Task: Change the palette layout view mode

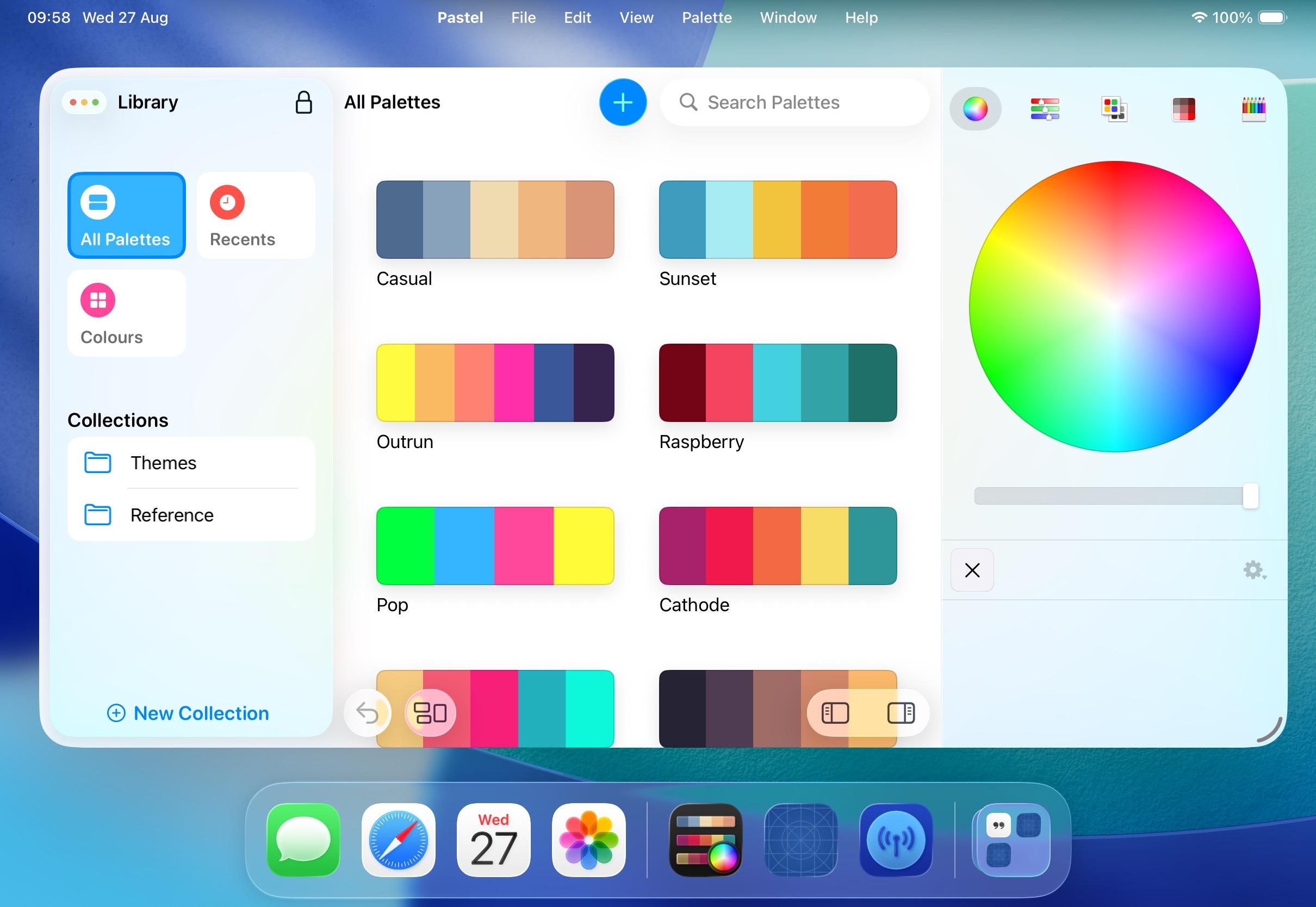Action: click(430, 713)
